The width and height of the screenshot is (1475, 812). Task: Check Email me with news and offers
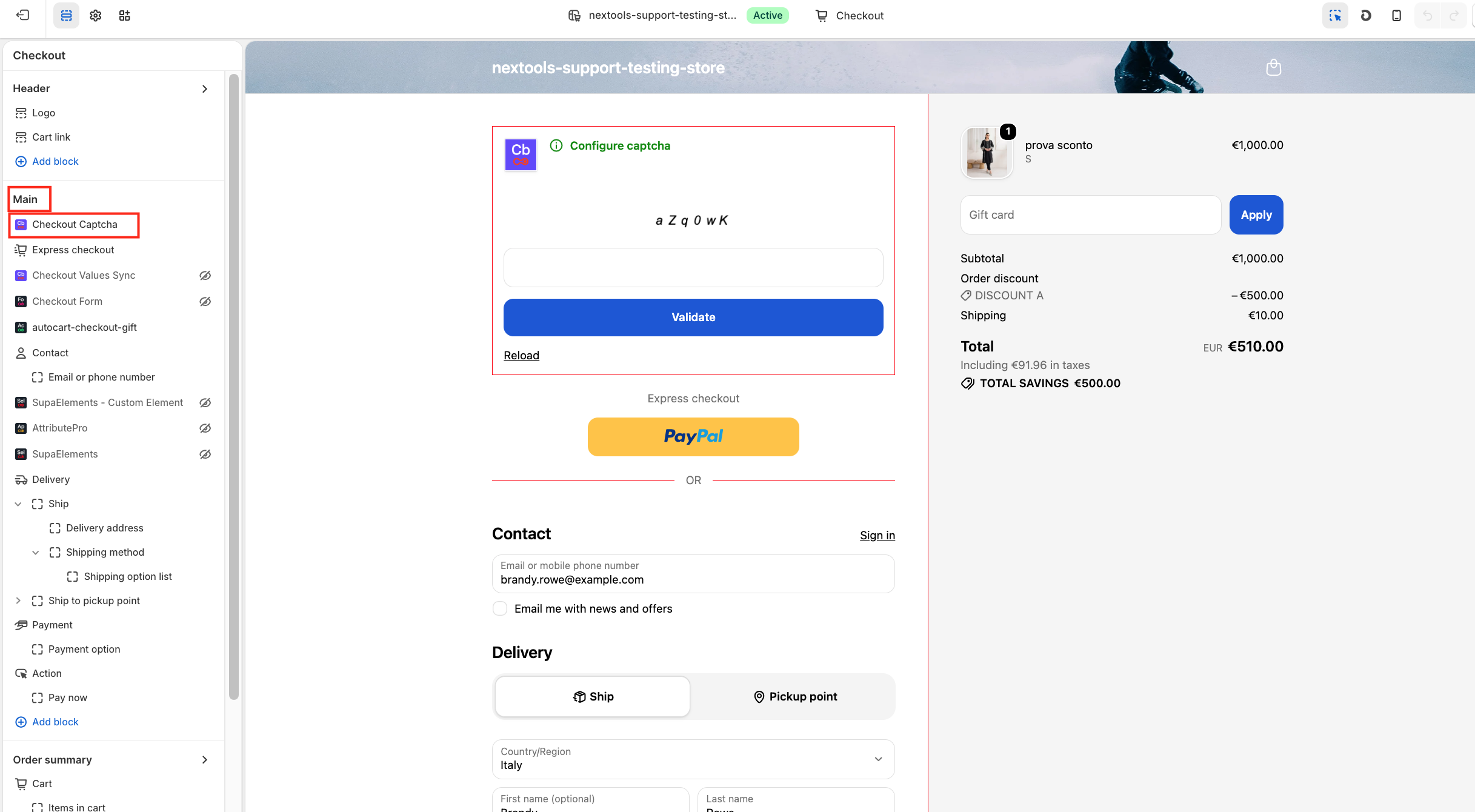click(x=500, y=608)
